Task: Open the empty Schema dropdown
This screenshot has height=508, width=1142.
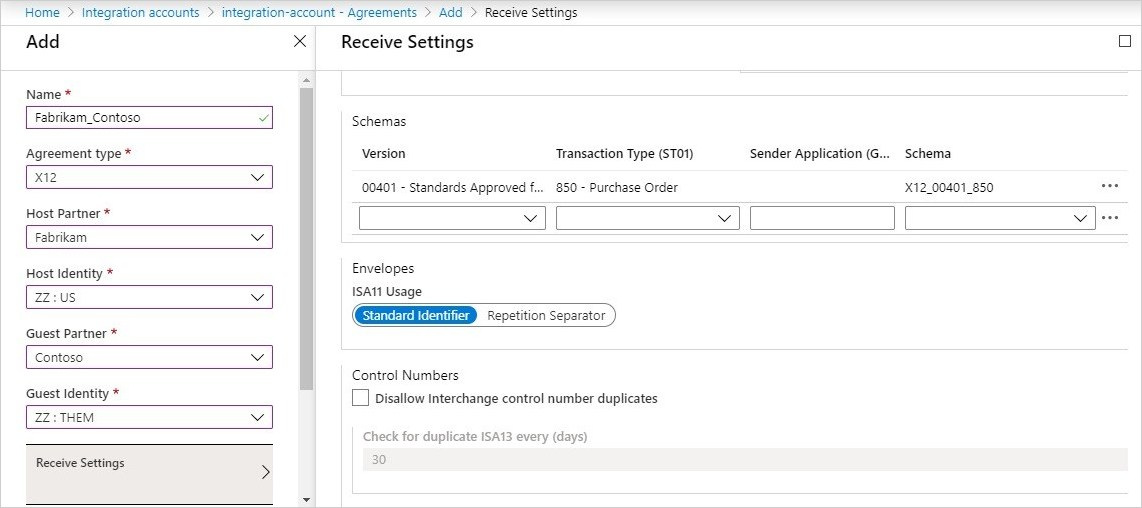Action: [1000, 218]
